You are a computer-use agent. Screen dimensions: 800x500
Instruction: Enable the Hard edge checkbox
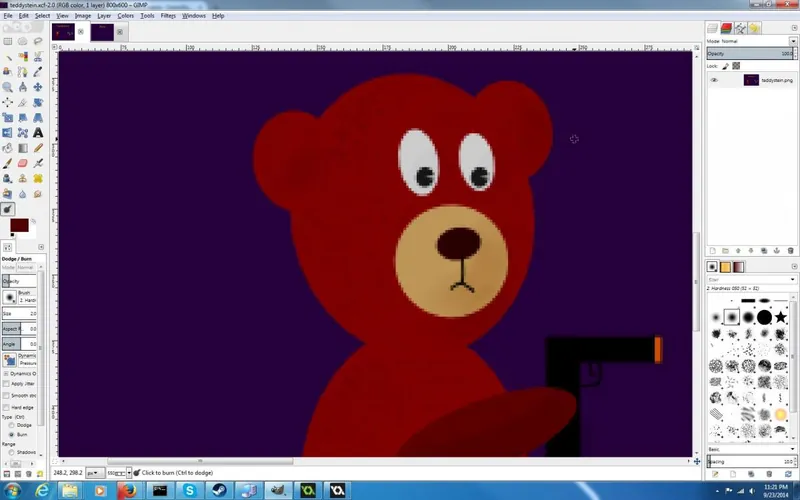(6, 408)
